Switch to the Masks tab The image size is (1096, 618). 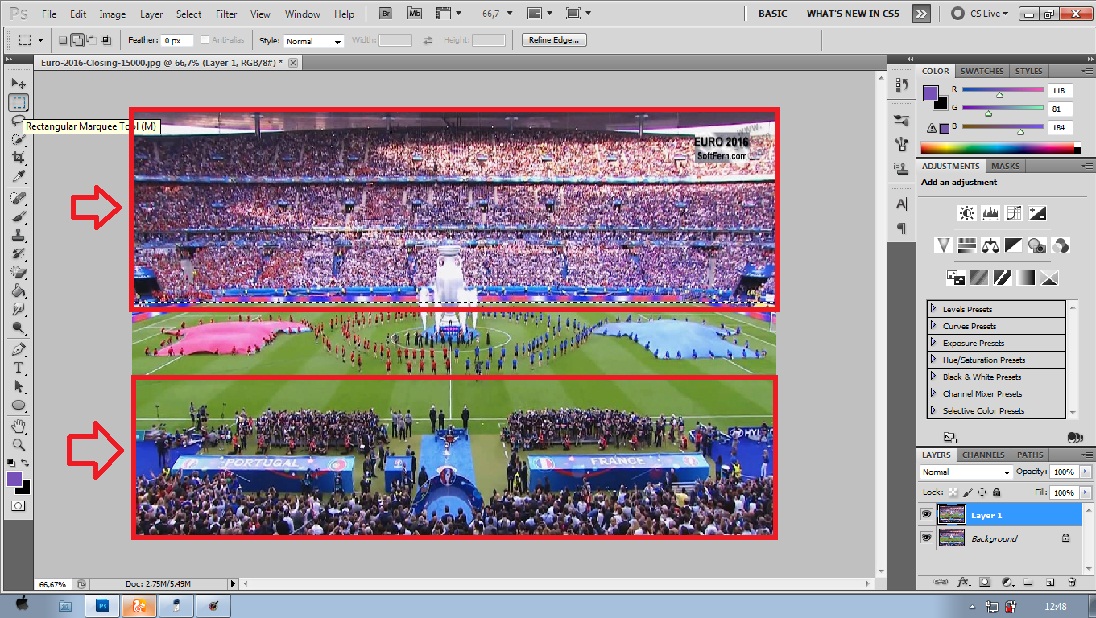pos(1005,166)
